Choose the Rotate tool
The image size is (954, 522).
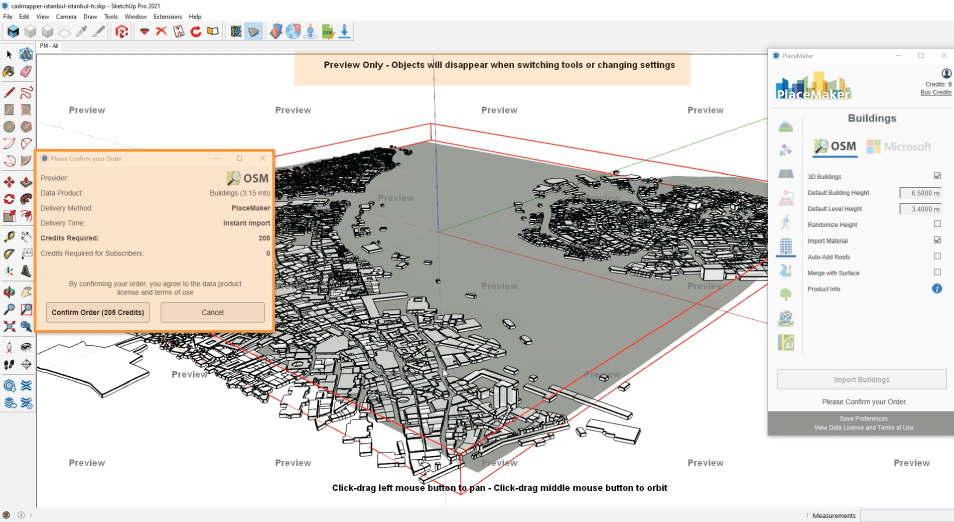[x=9, y=199]
